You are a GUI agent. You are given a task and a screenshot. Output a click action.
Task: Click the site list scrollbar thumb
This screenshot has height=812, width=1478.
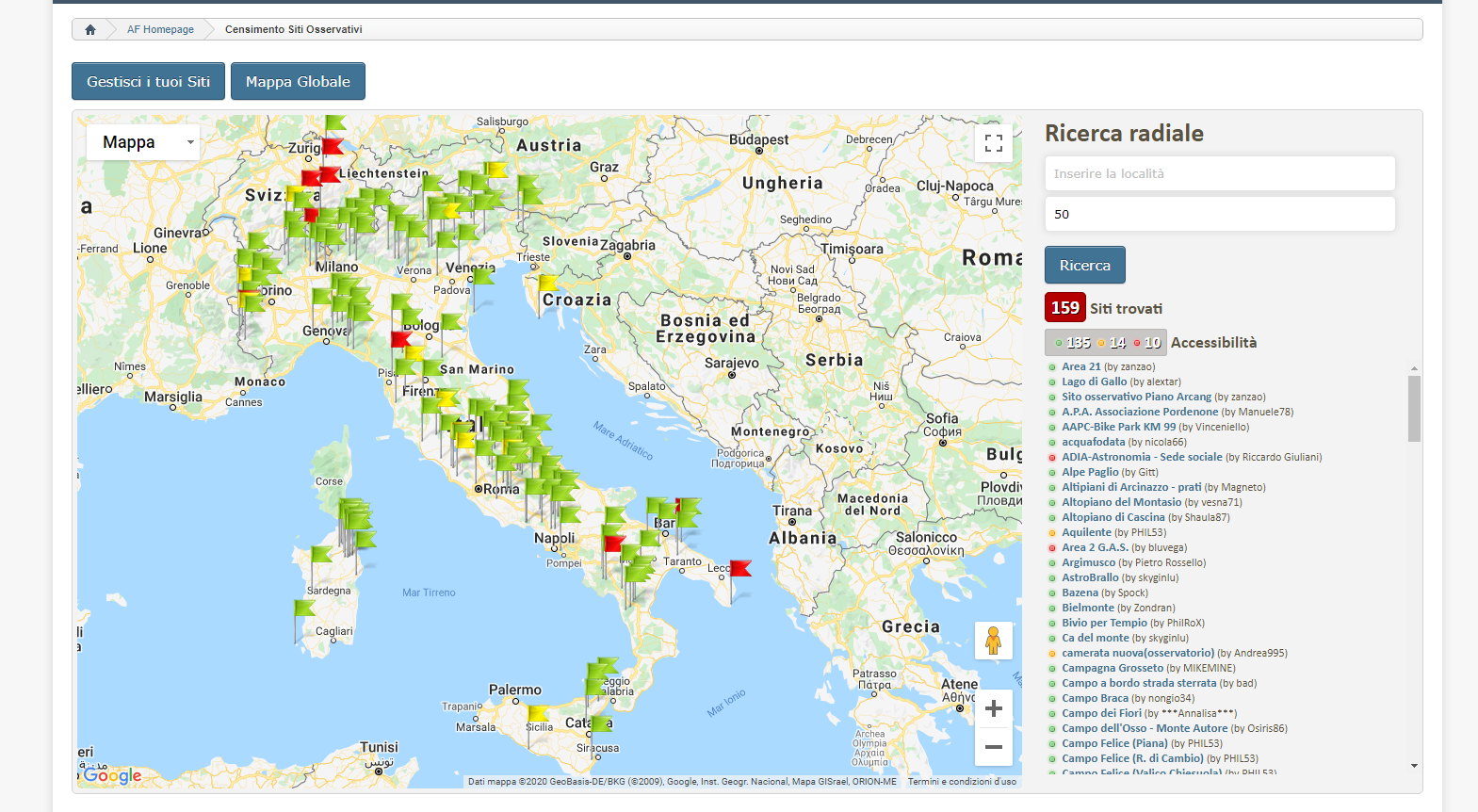coord(1414,408)
